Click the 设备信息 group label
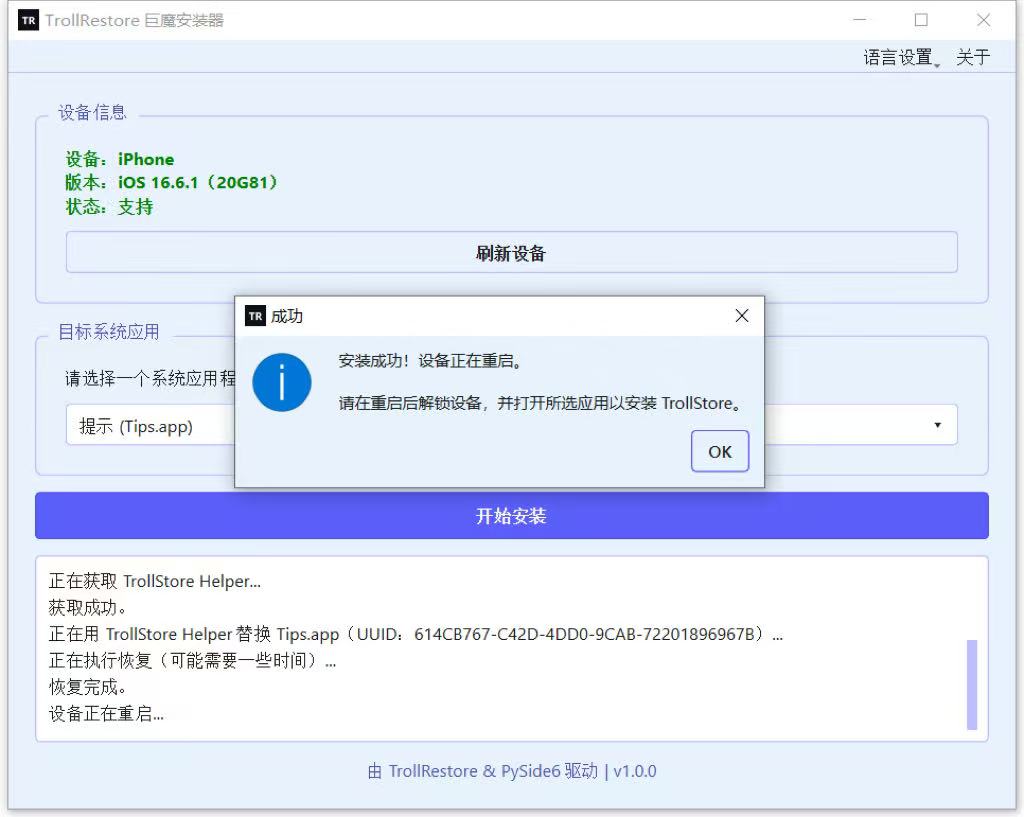This screenshot has height=817, width=1024. 92,112
